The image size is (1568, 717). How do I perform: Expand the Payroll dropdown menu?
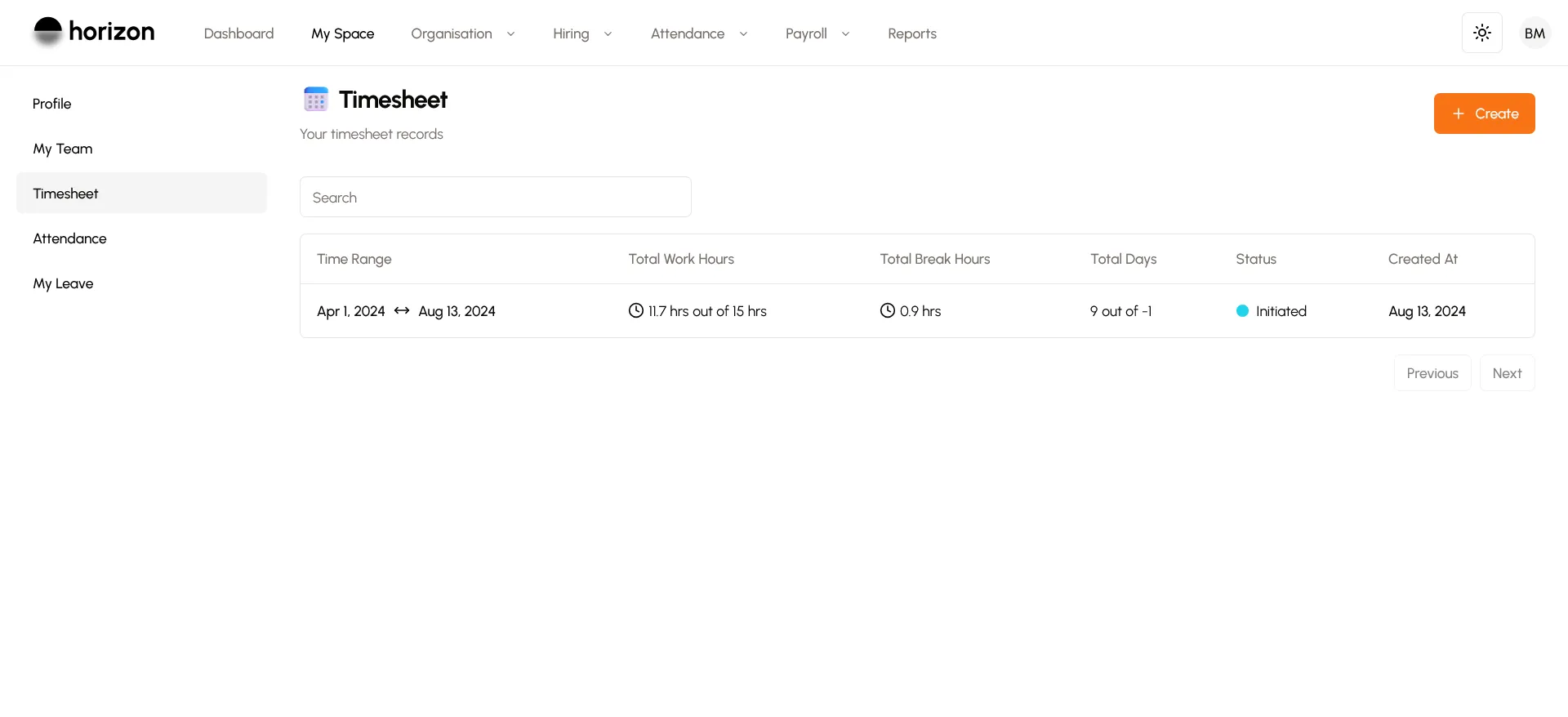click(817, 33)
